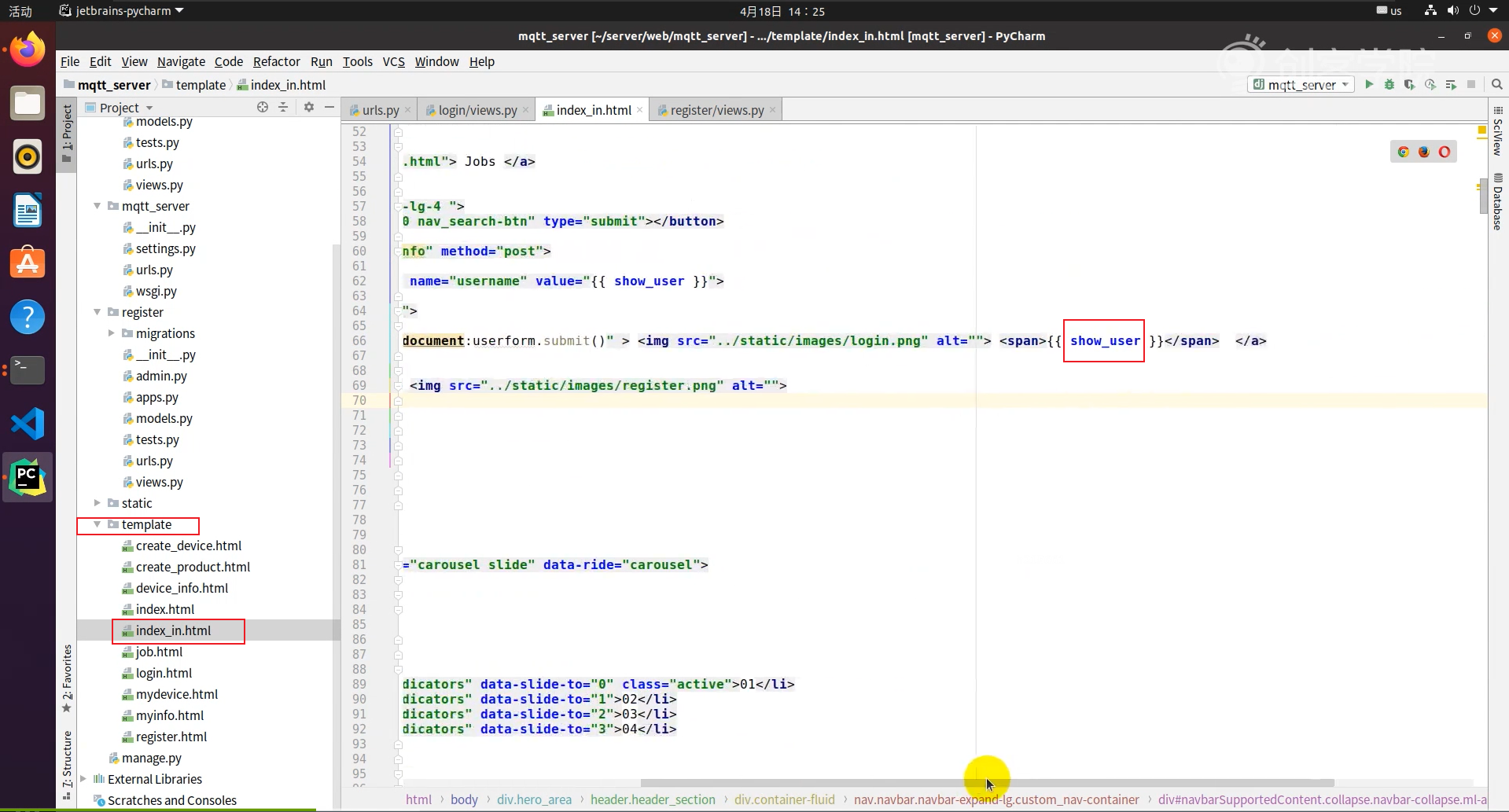Collapse all in Project panel

click(x=283, y=107)
